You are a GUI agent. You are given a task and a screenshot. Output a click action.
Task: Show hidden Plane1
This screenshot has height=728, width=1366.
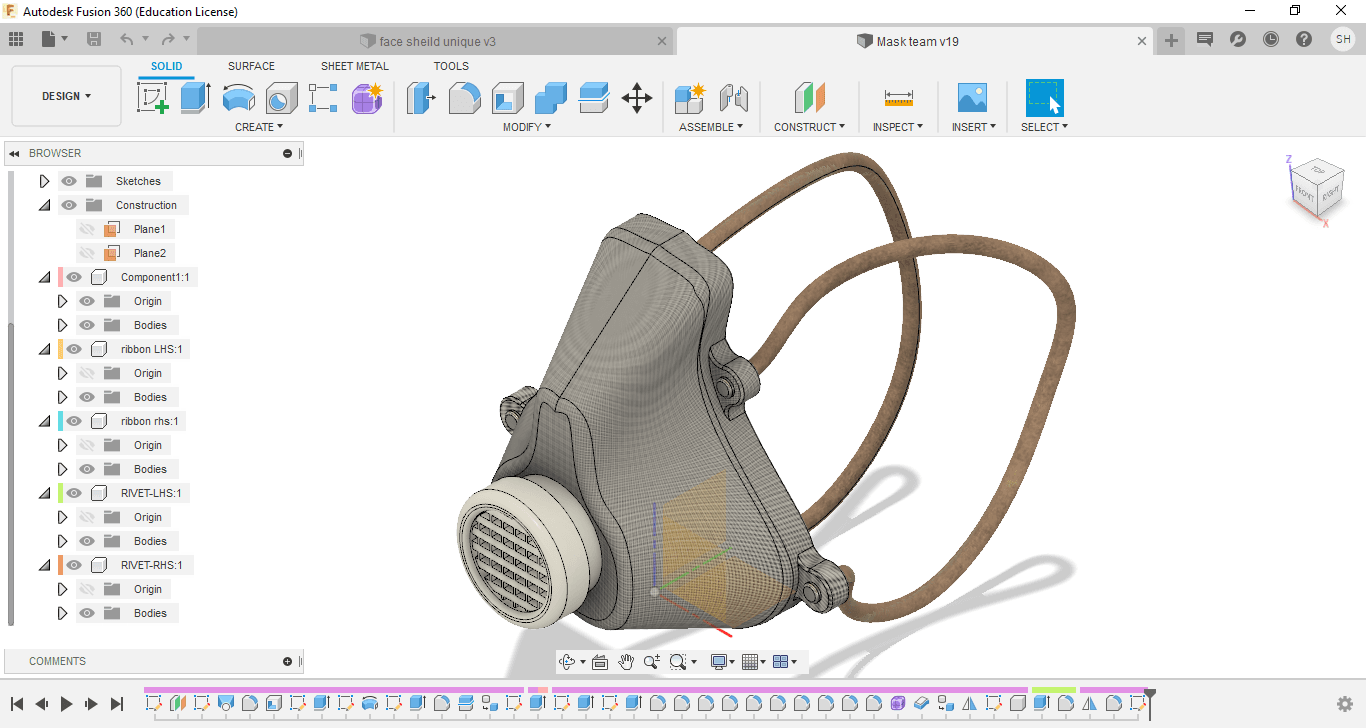point(87,229)
